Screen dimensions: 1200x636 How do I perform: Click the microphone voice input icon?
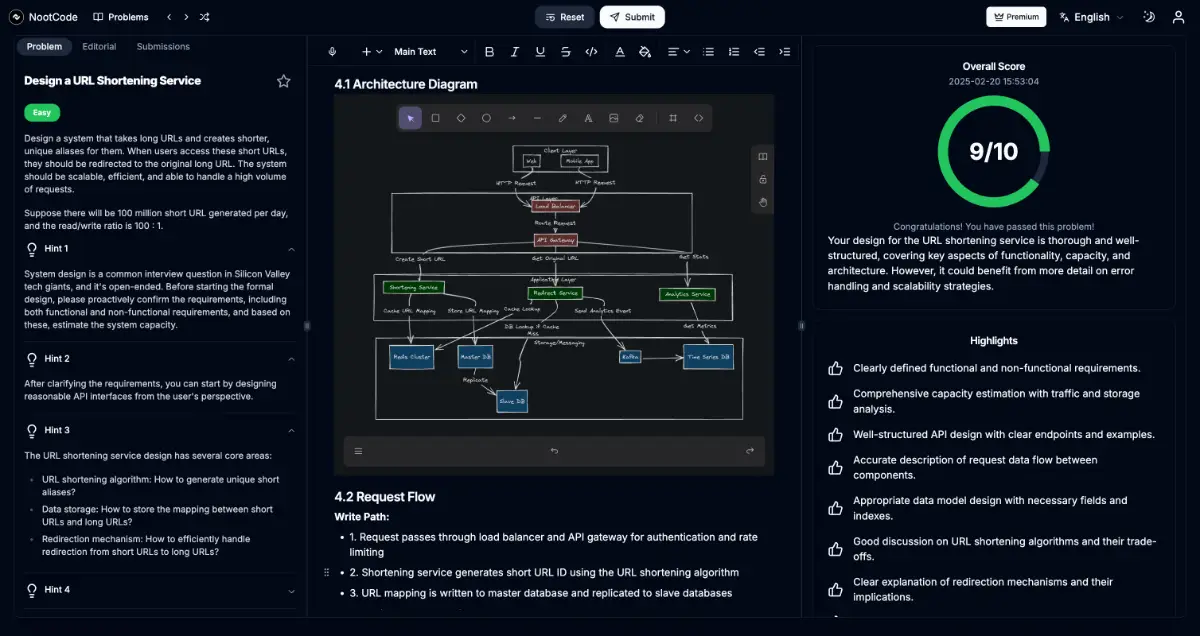[x=332, y=52]
